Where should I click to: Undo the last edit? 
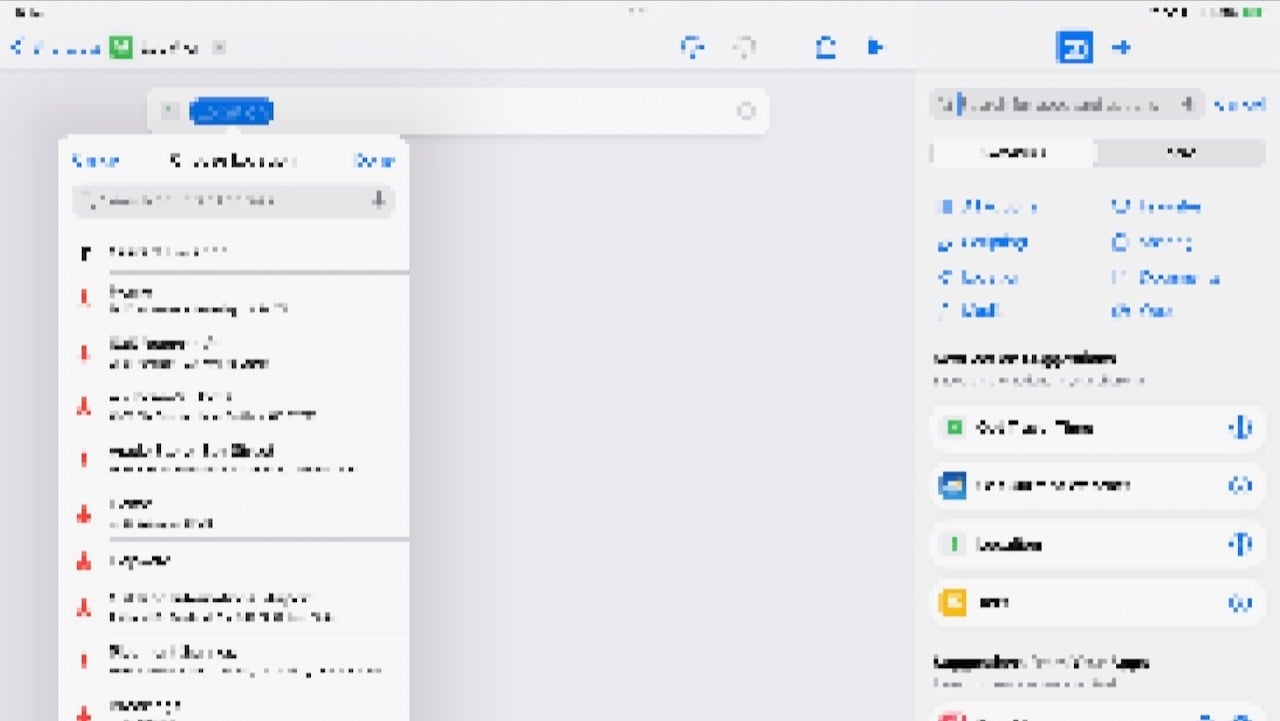click(x=692, y=47)
